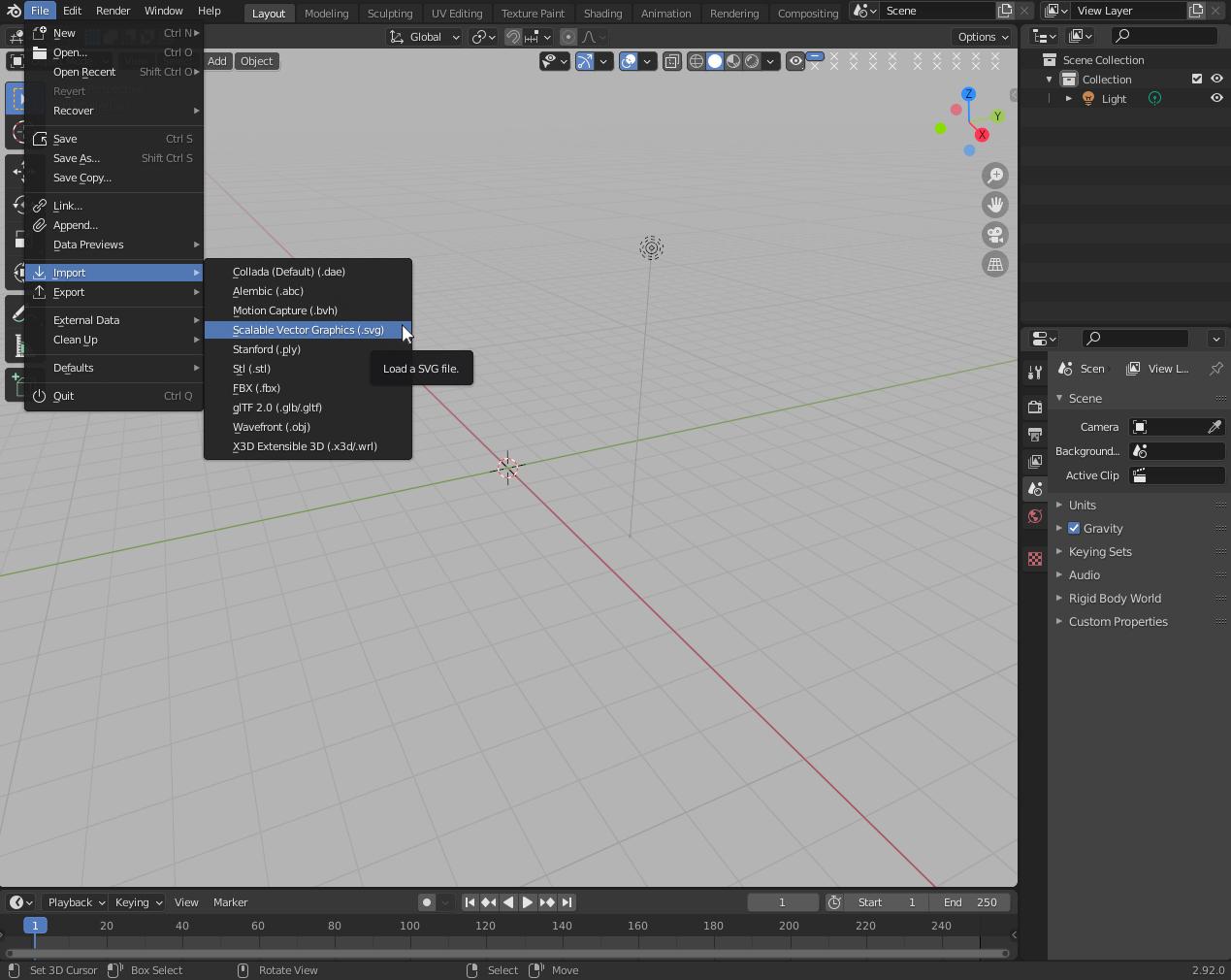The image size is (1231, 980).
Task: Choose FBX (.fbx) import option
Action: pos(308,388)
